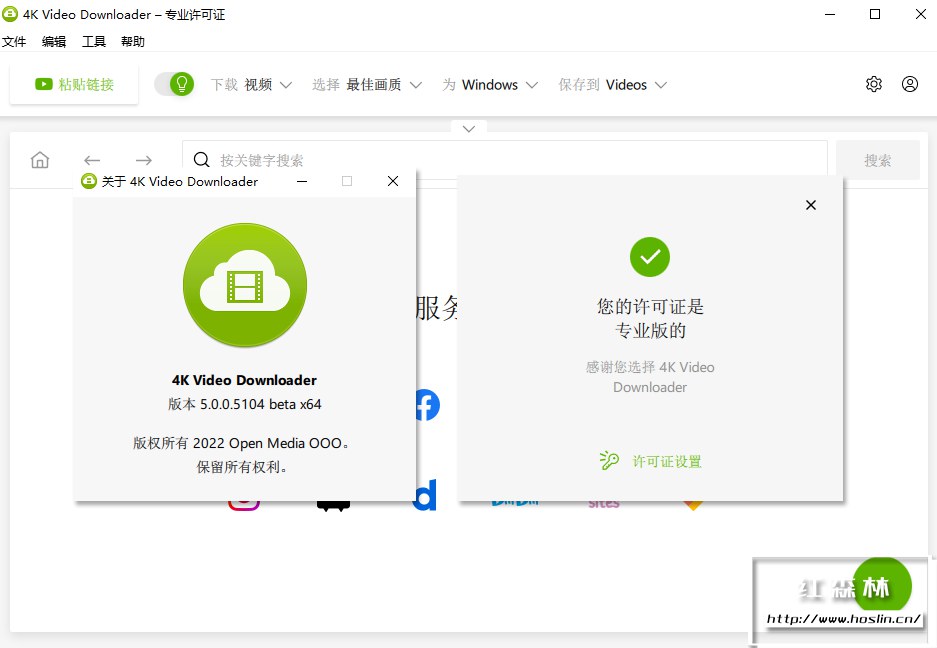Viewport: 937px width, 648px height.
Task: Open settings via the gear icon
Action: pyautogui.click(x=874, y=84)
